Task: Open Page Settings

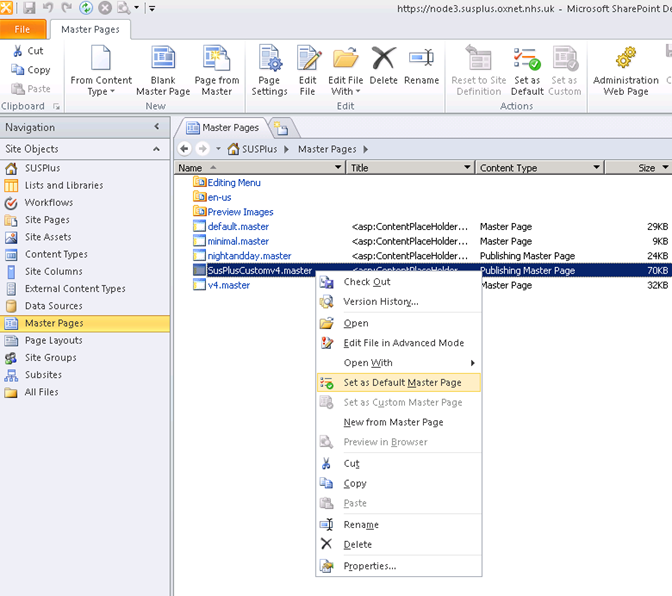Action: [270, 71]
